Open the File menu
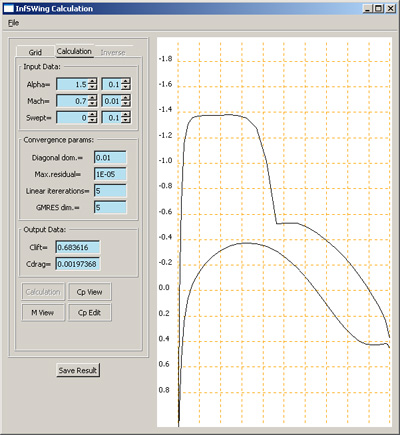 13,23
